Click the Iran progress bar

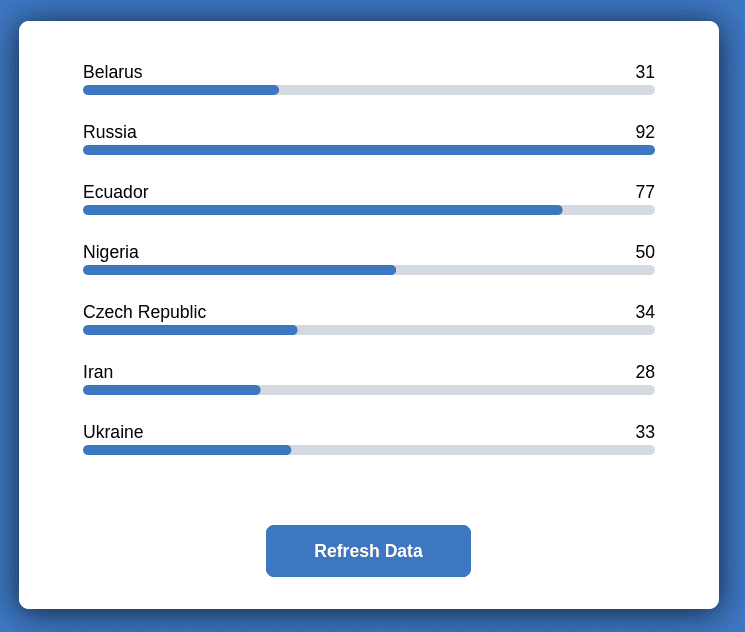click(x=368, y=390)
